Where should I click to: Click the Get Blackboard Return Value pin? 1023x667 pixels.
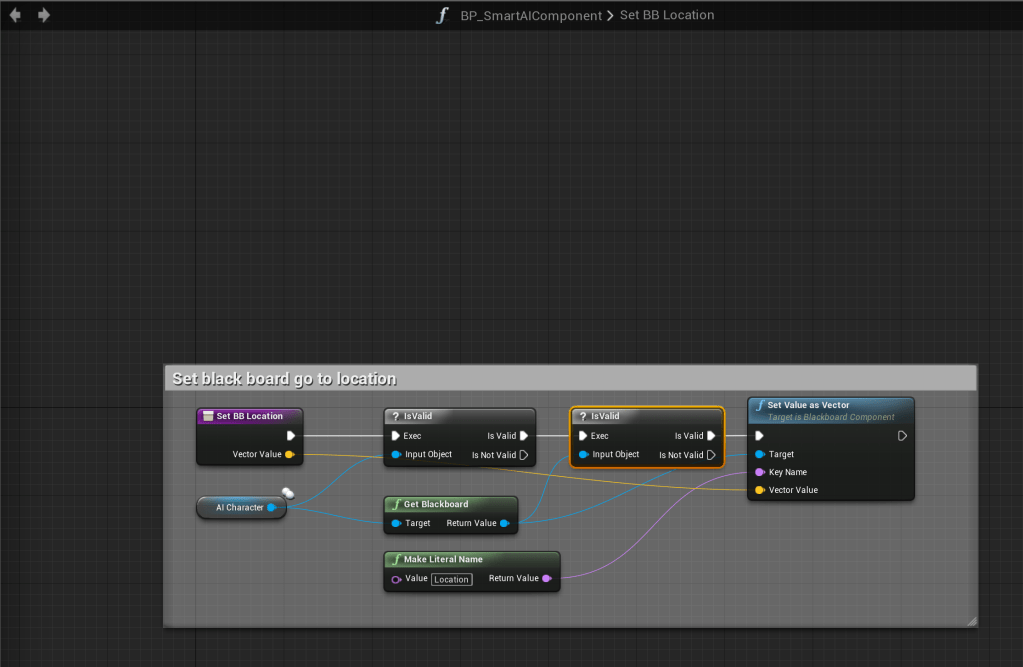[x=504, y=523]
